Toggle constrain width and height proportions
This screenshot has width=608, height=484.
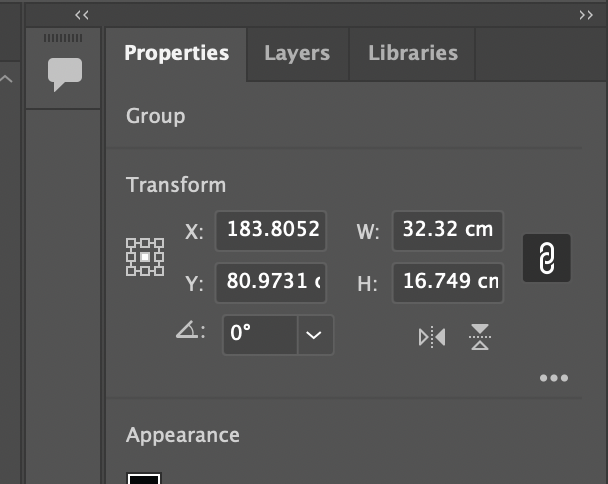(x=546, y=259)
